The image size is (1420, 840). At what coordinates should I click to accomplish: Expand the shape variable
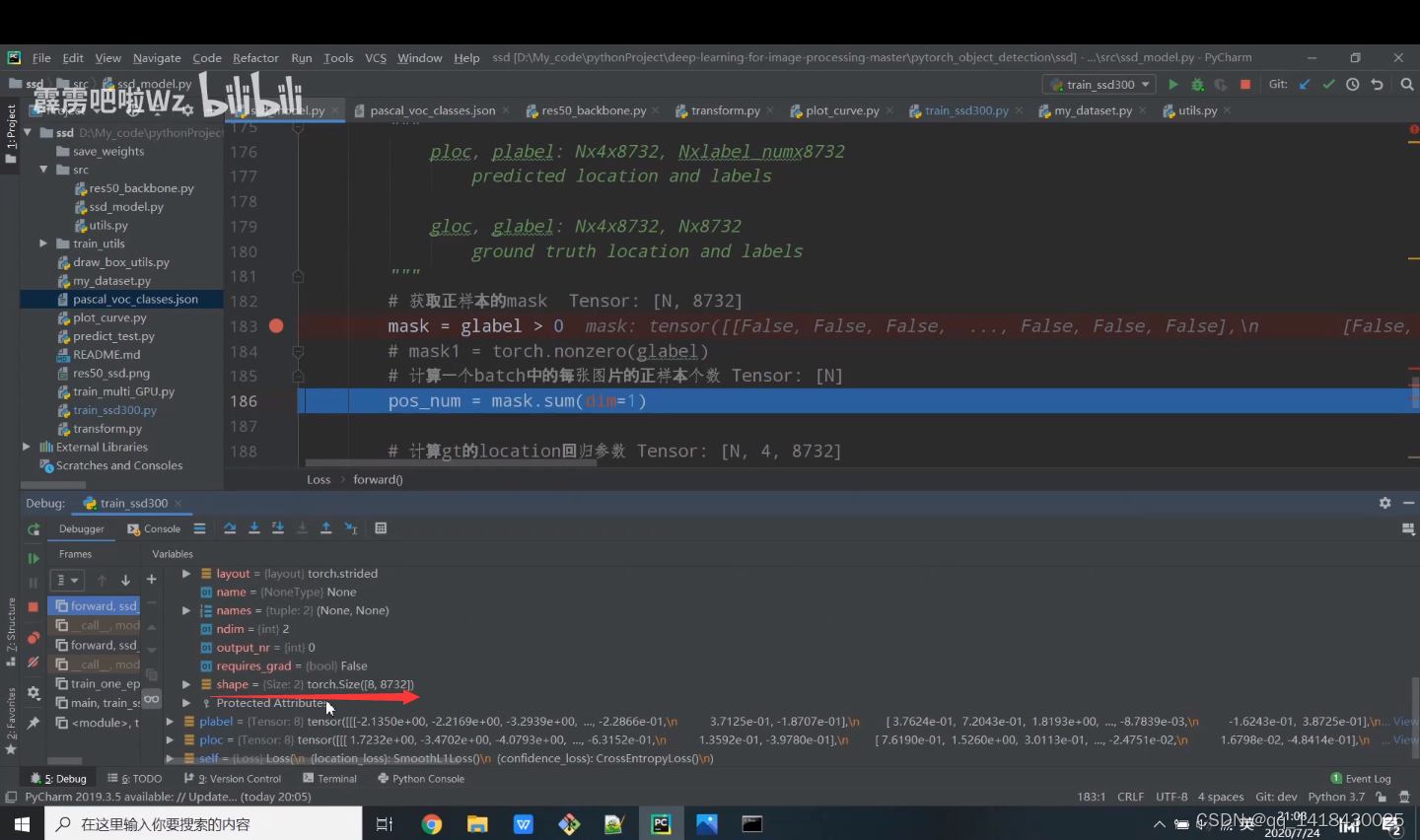pos(186,684)
